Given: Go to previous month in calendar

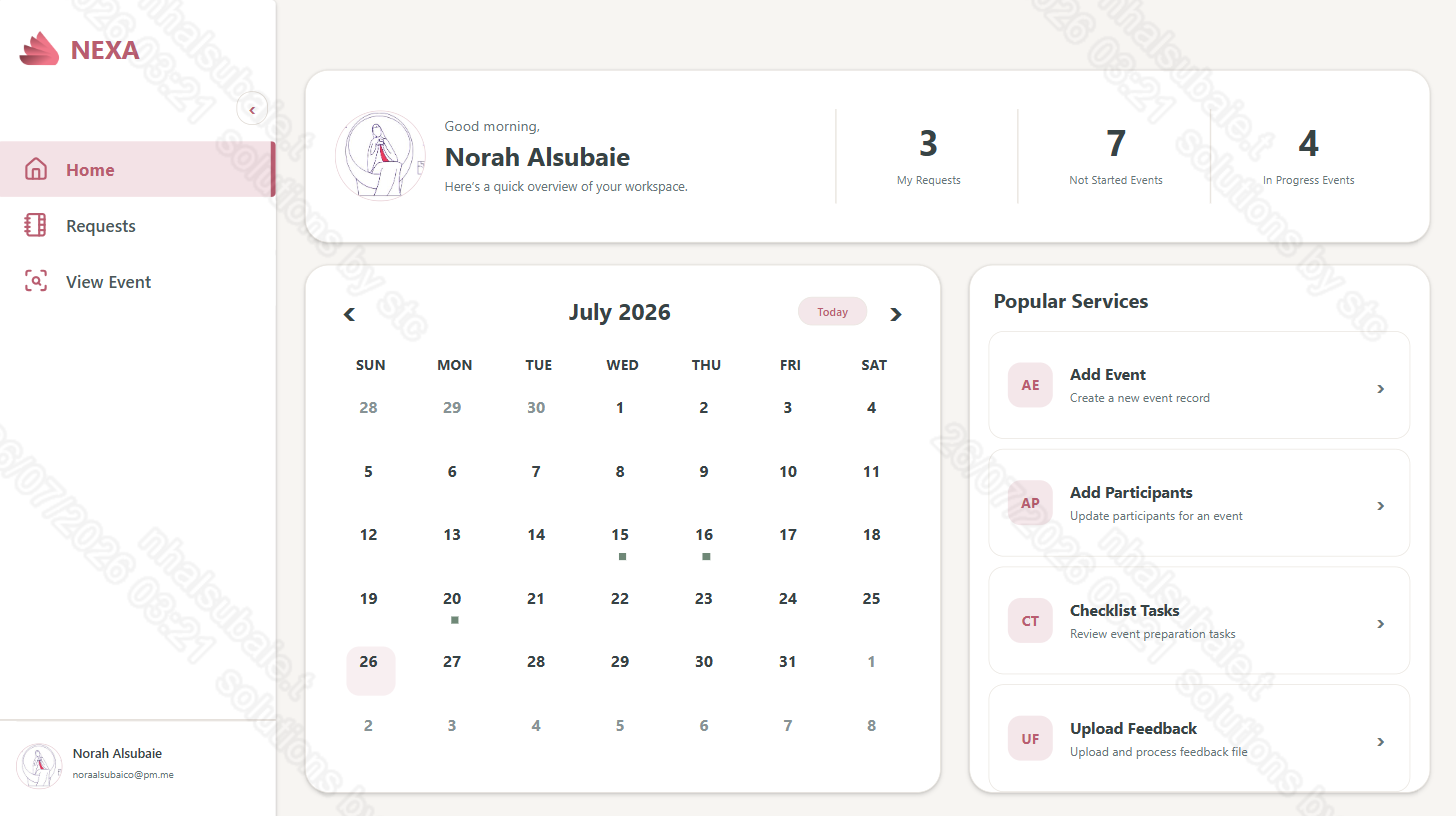Looking at the screenshot, I should pos(349,314).
